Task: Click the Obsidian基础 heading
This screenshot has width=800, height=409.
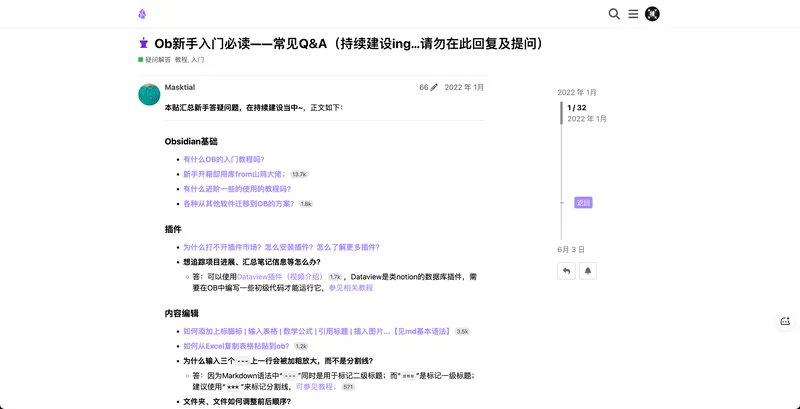Action: click(191, 141)
